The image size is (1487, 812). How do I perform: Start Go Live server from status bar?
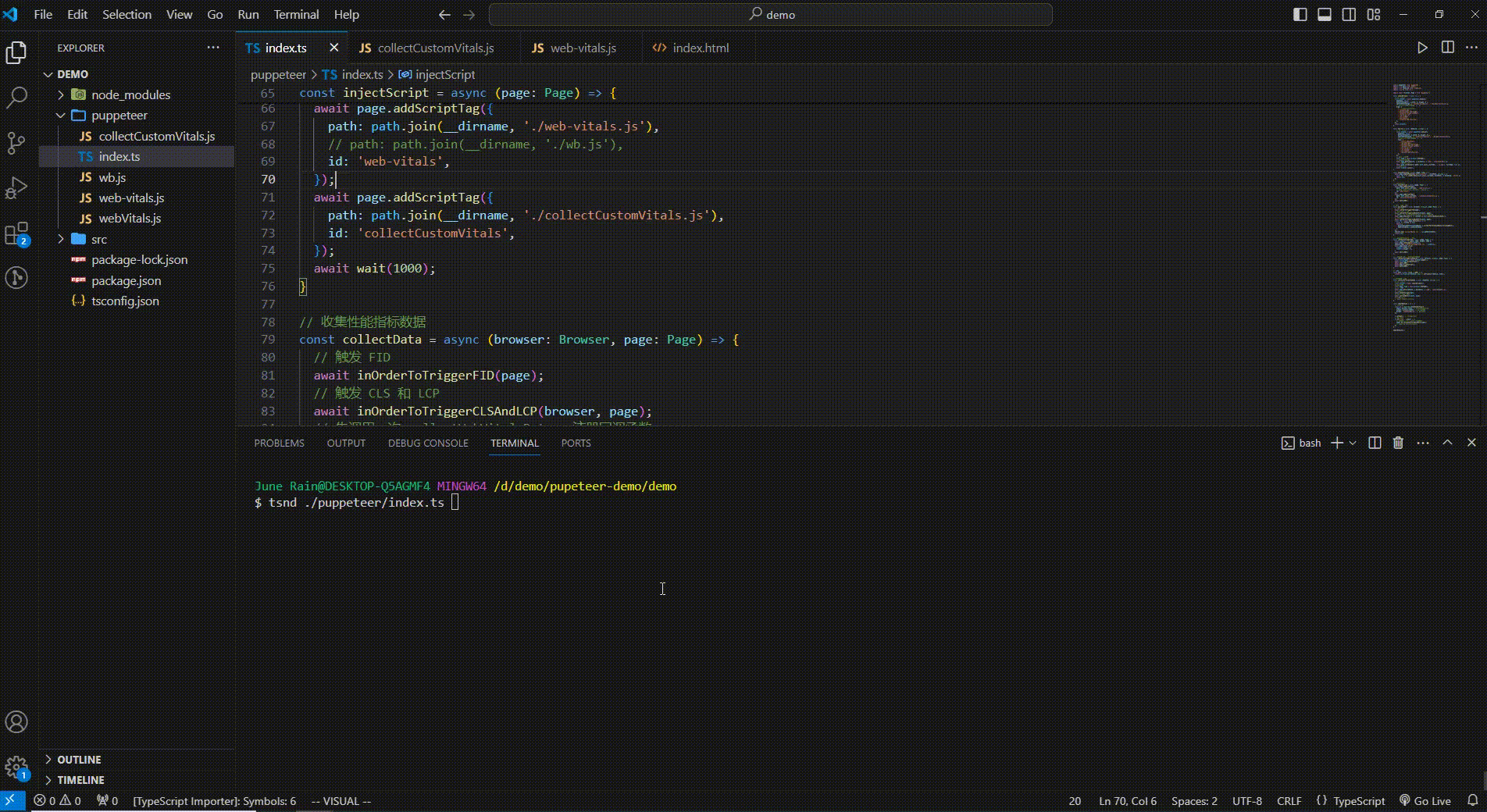pos(1425,801)
